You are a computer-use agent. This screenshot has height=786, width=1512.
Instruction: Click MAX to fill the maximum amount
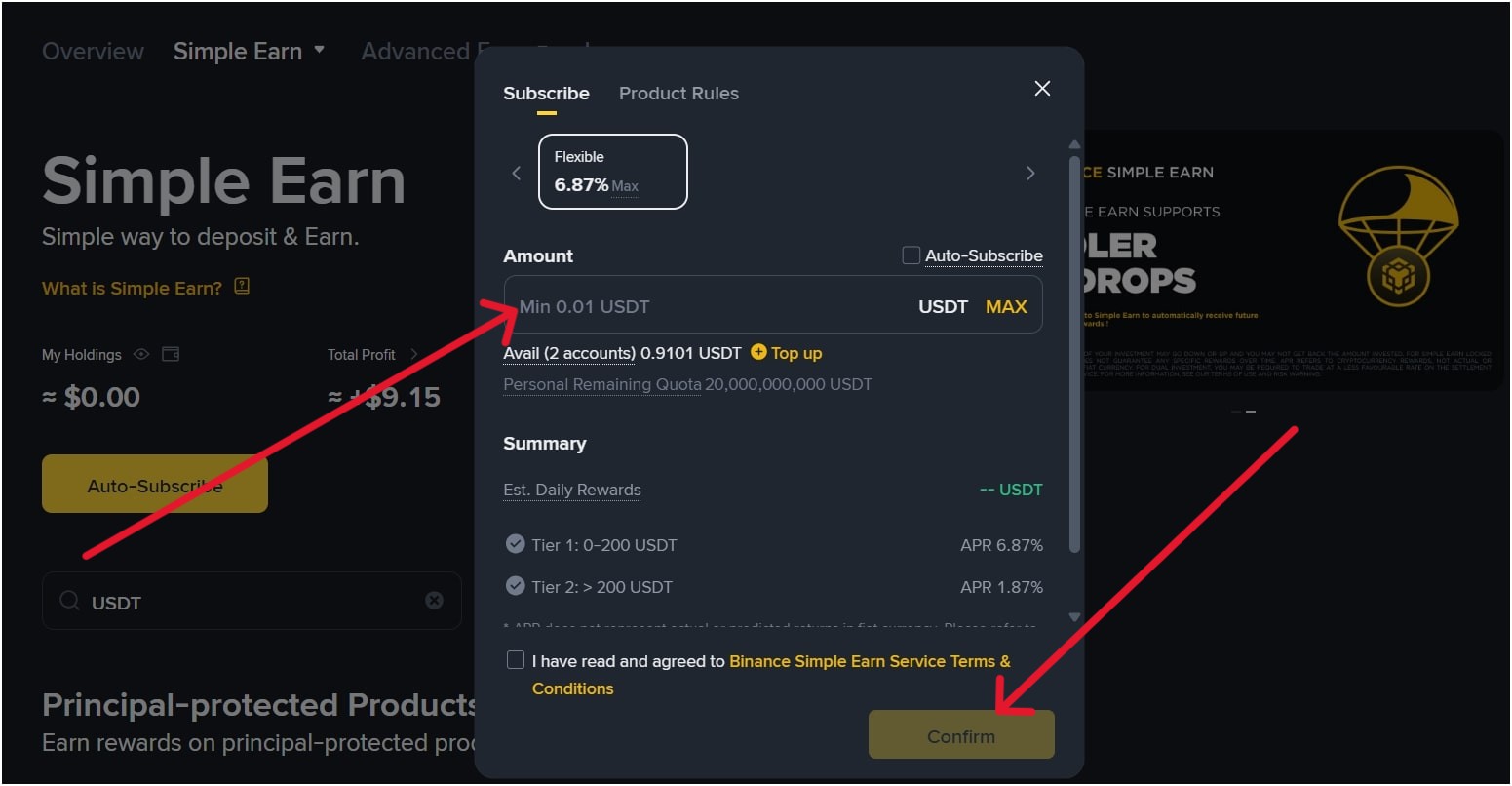pyautogui.click(x=1006, y=305)
